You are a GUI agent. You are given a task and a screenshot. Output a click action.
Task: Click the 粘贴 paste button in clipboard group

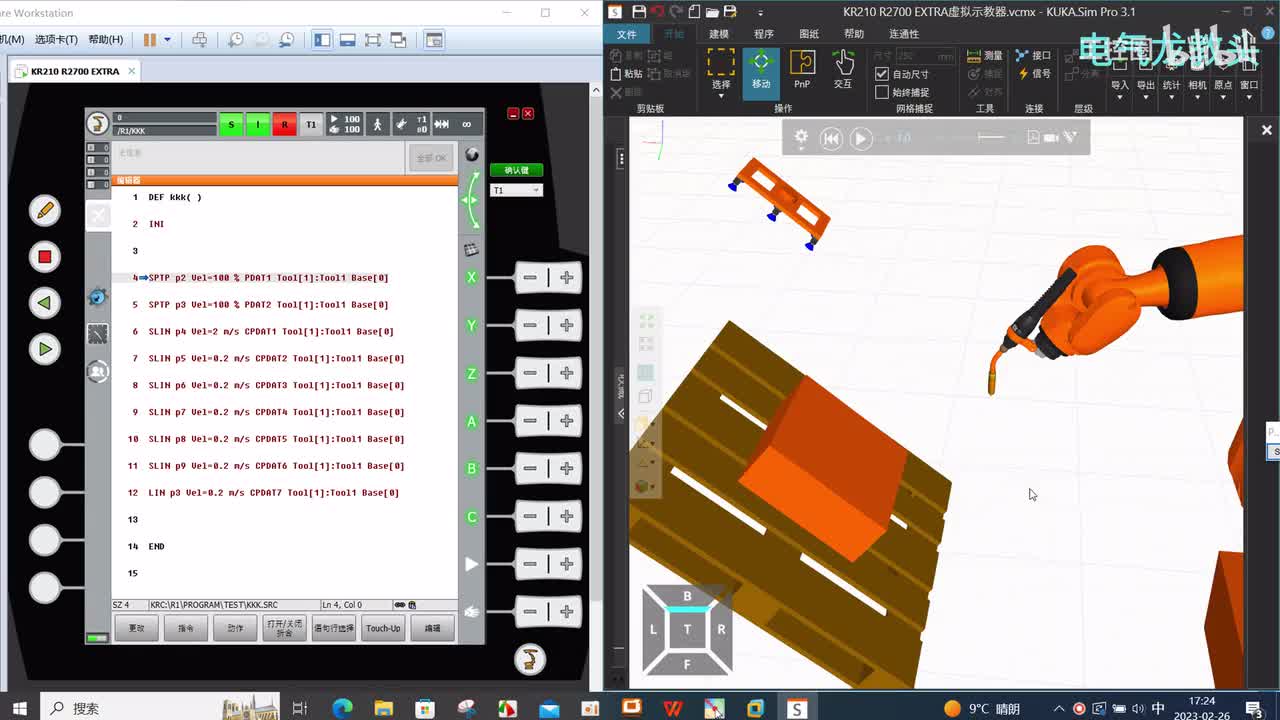[627, 74]
